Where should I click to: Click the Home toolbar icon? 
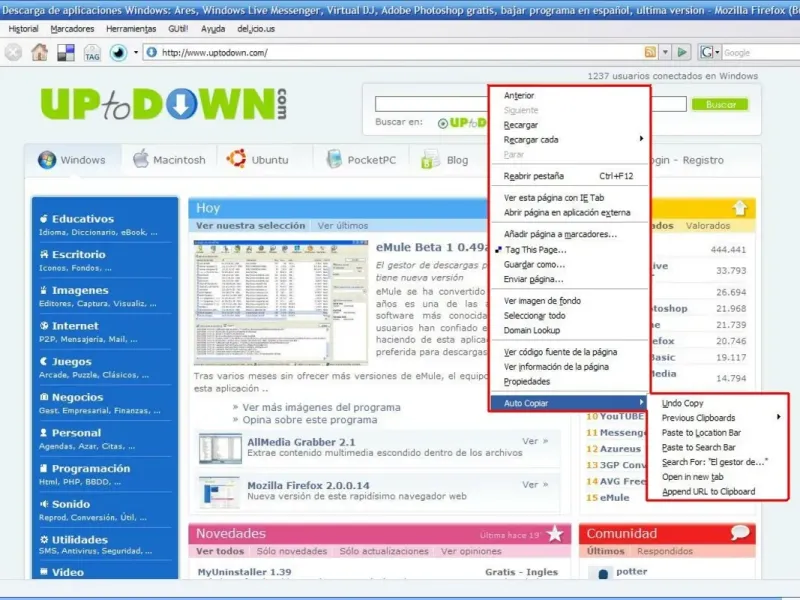click(x=39, y=52)
